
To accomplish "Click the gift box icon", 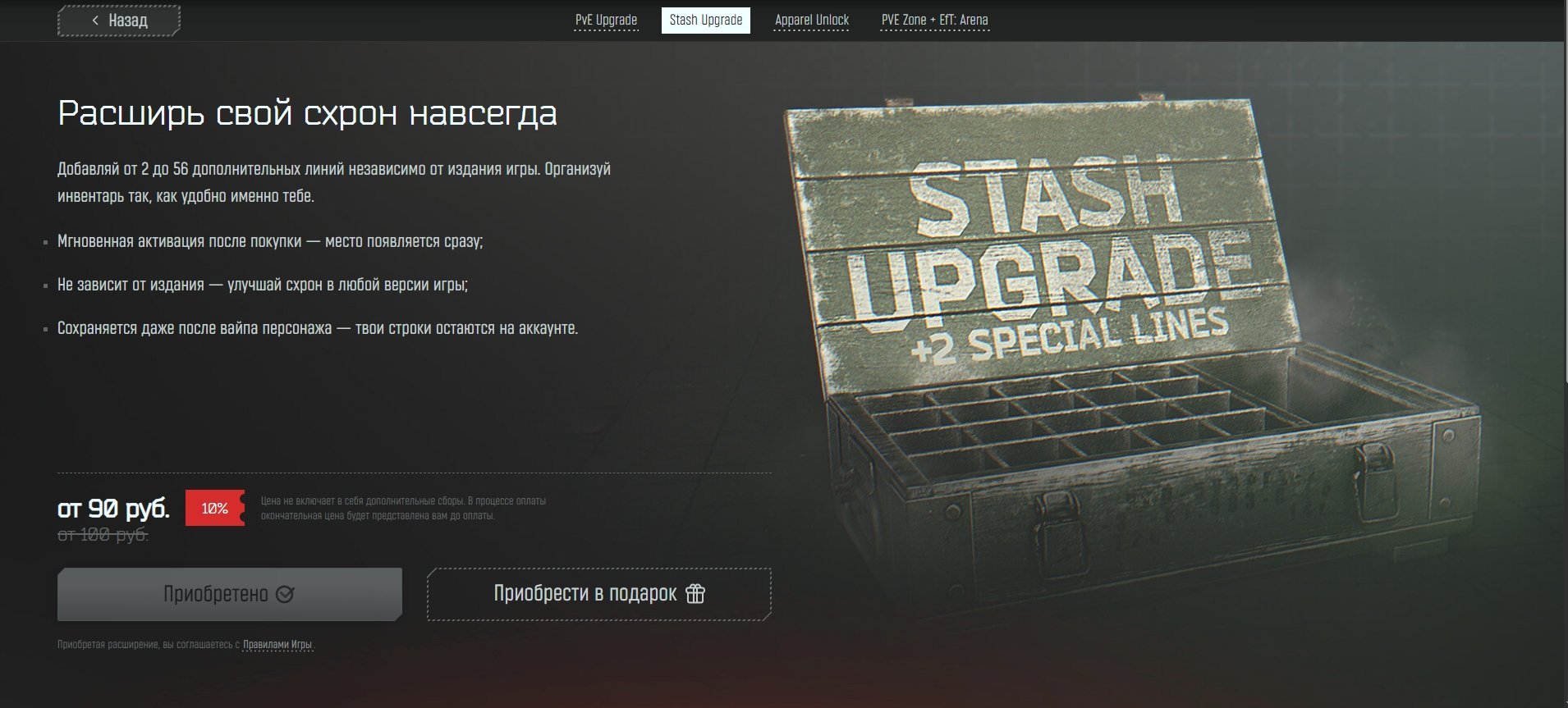I will (695, 593).
